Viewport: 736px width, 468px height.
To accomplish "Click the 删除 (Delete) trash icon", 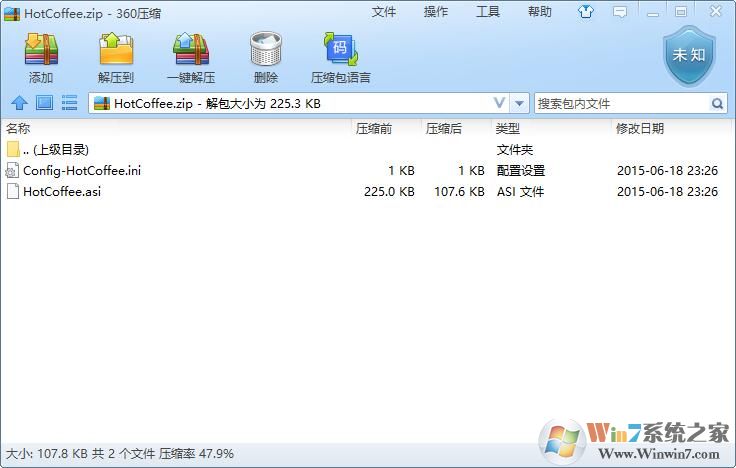I will point(266,49).
